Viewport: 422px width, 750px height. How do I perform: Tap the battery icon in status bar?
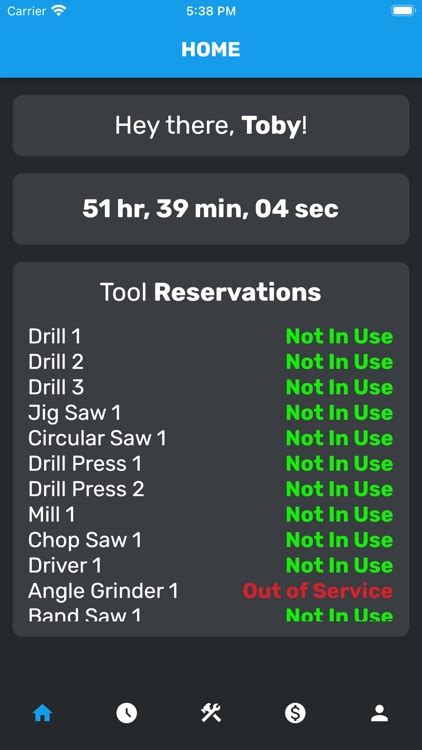pyautogui.click(x=403, y=11)
